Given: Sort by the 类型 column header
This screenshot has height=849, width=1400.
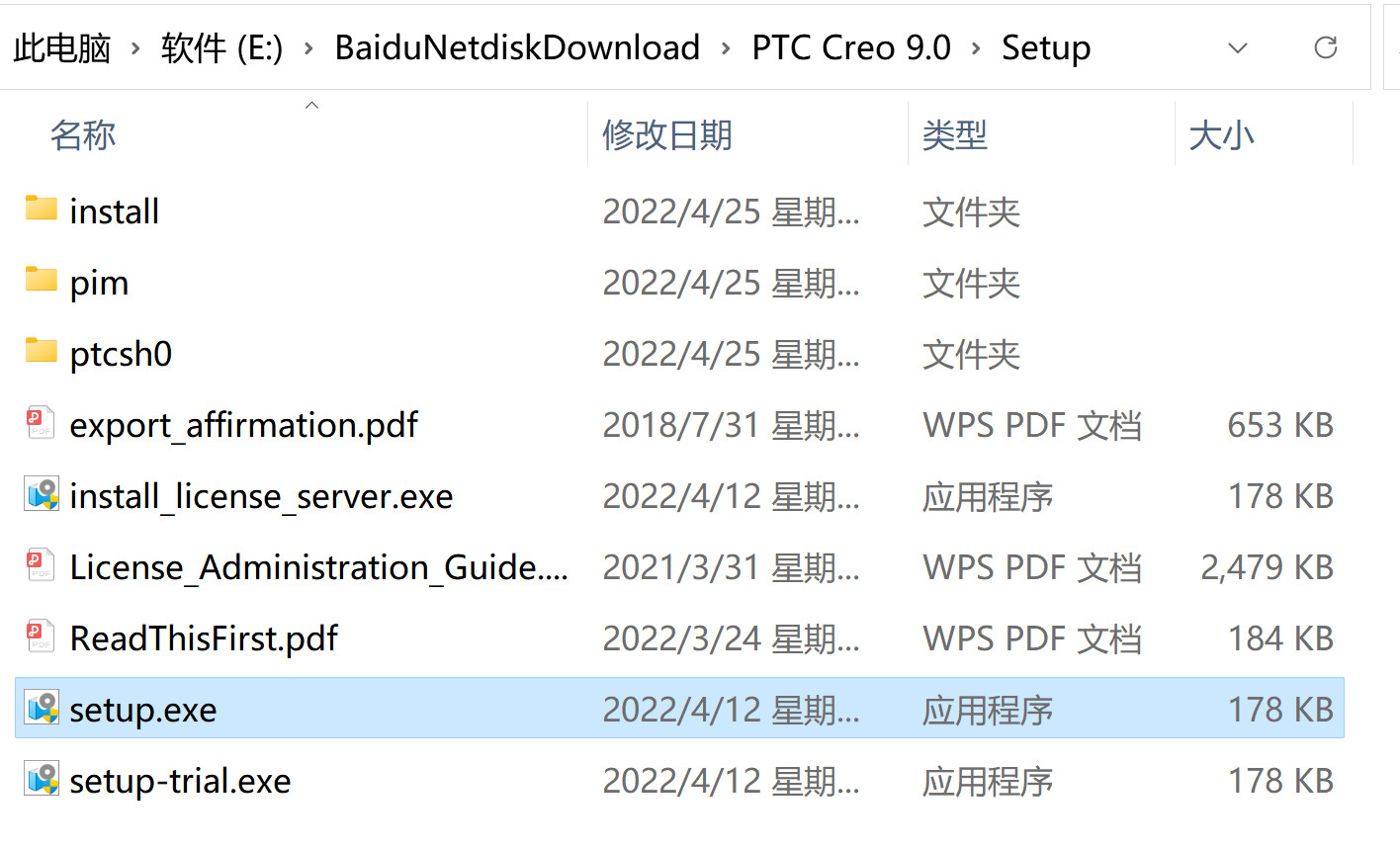Looking at the screenshot, I should tap(954, 134).
